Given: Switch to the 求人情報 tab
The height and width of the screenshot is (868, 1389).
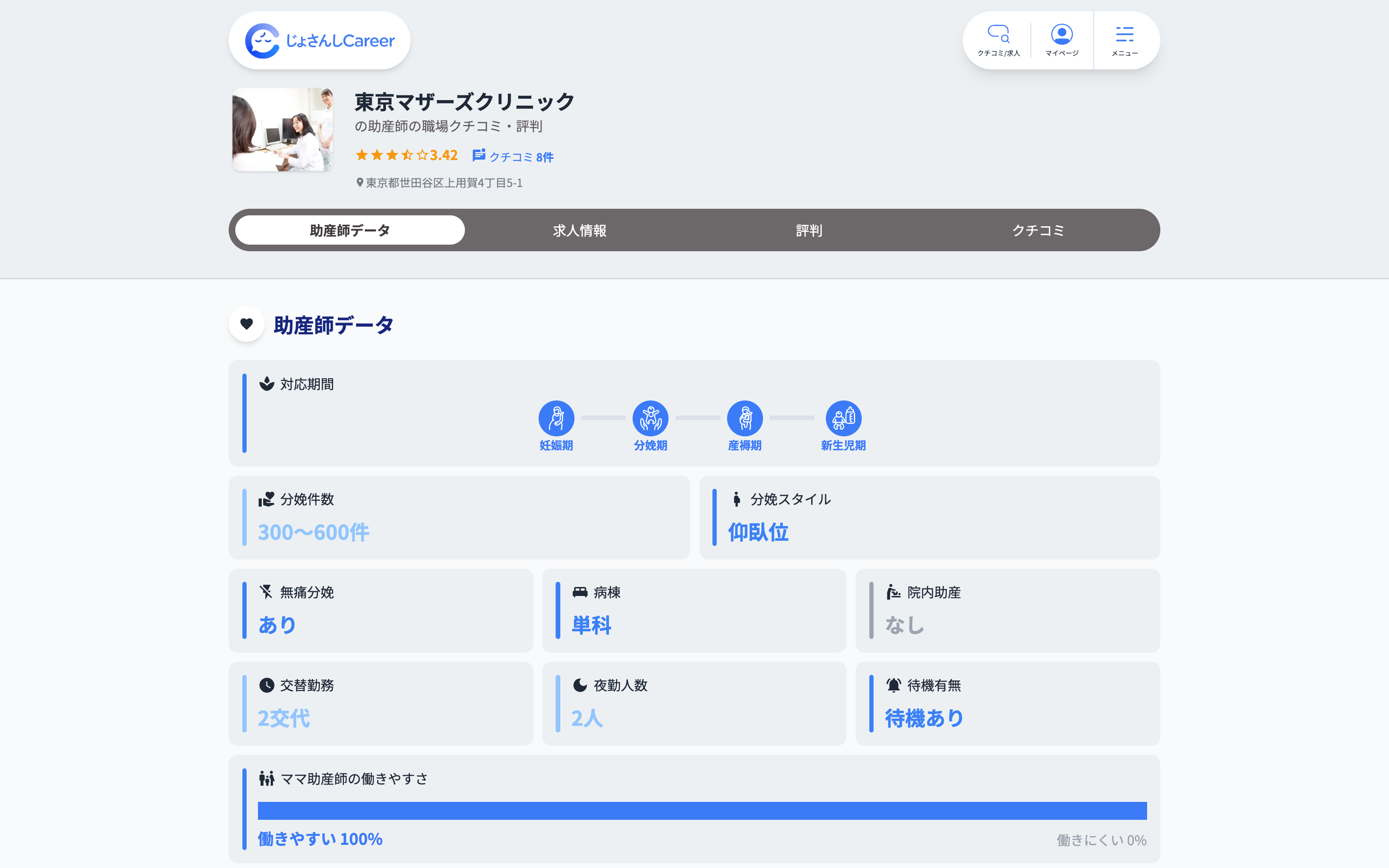Looking at the screenshot, I should (x=579, y=230).
